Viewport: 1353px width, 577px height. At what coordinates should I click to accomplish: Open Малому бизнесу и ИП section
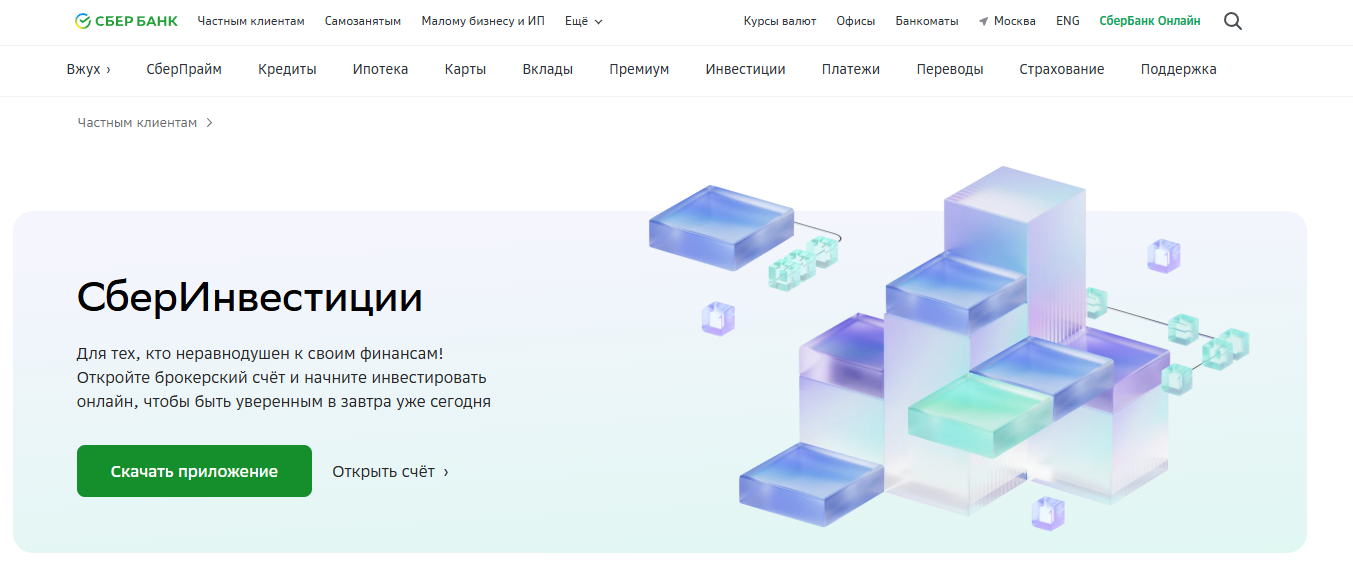[x=483, y=21]
